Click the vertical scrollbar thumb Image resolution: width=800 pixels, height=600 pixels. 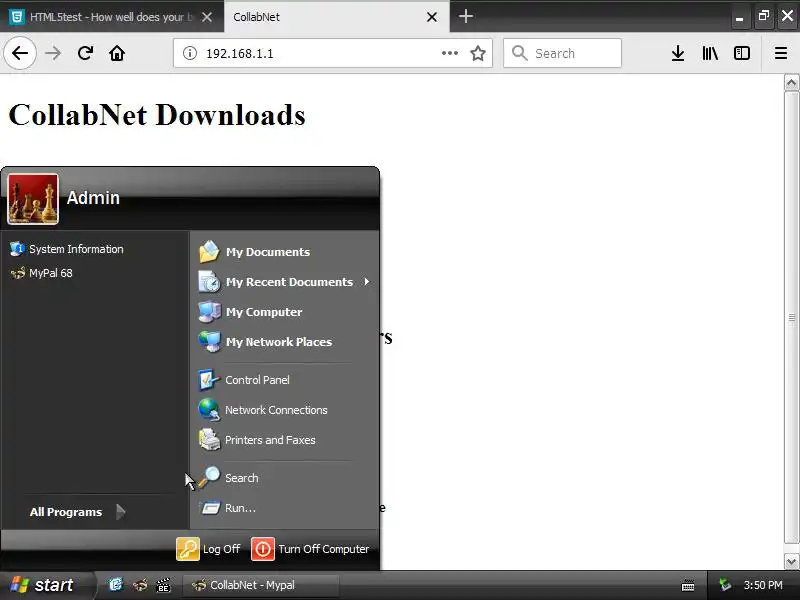click(x=791, y=318)
